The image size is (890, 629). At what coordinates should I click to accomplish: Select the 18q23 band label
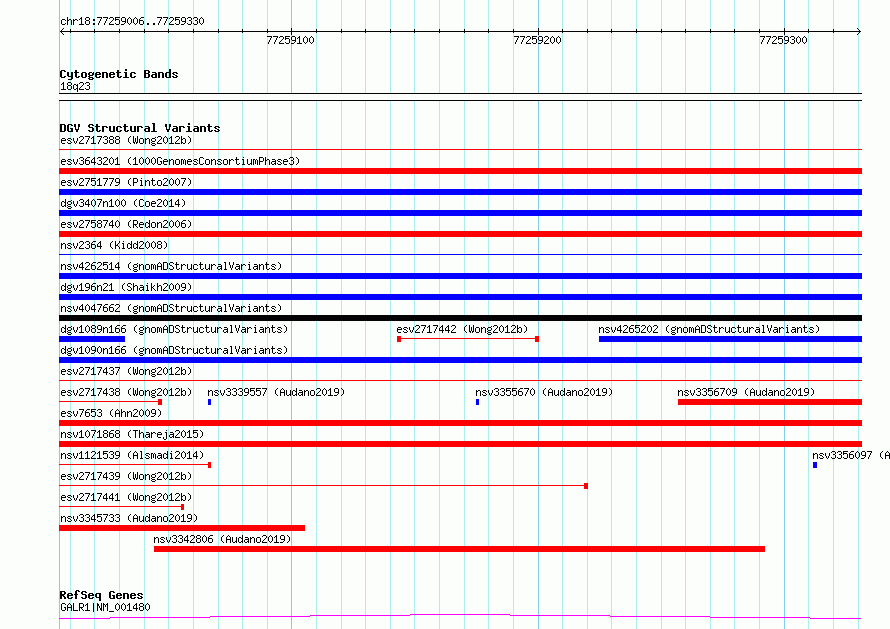[75, 86]
